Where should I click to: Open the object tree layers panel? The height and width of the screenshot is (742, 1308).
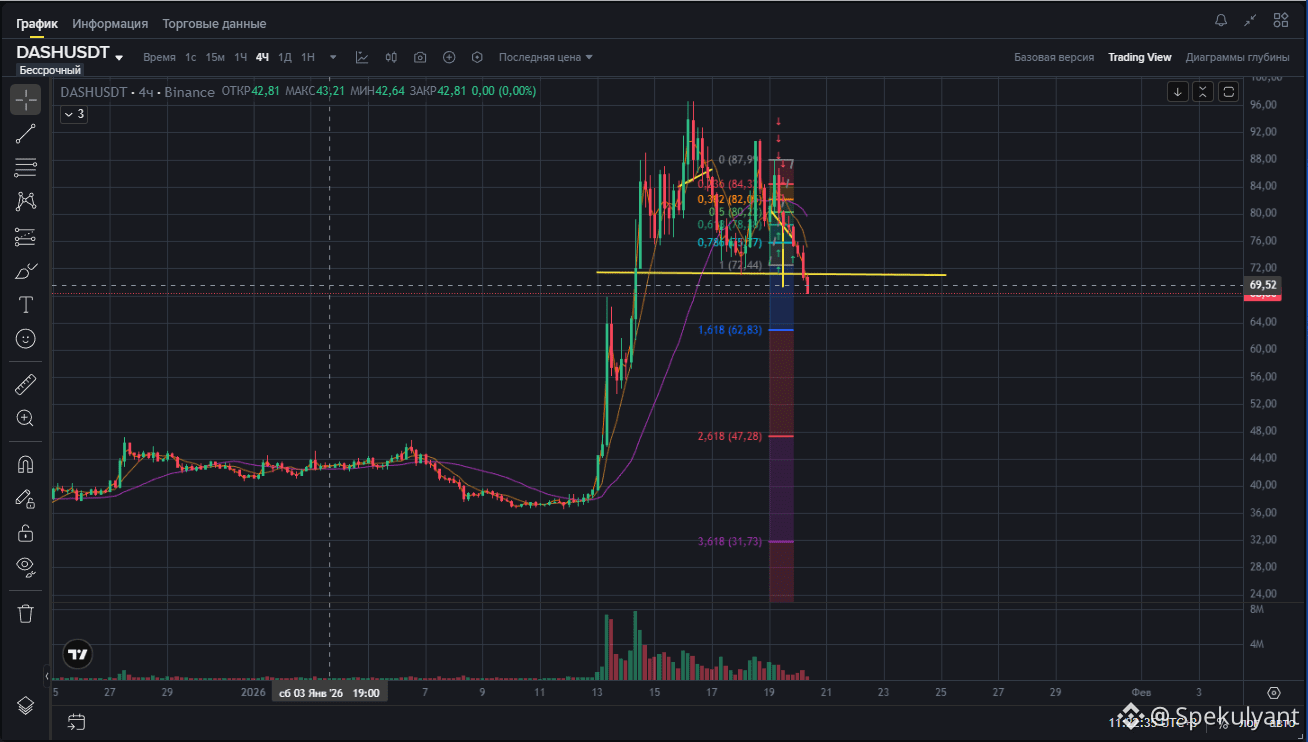click(26, 705)
